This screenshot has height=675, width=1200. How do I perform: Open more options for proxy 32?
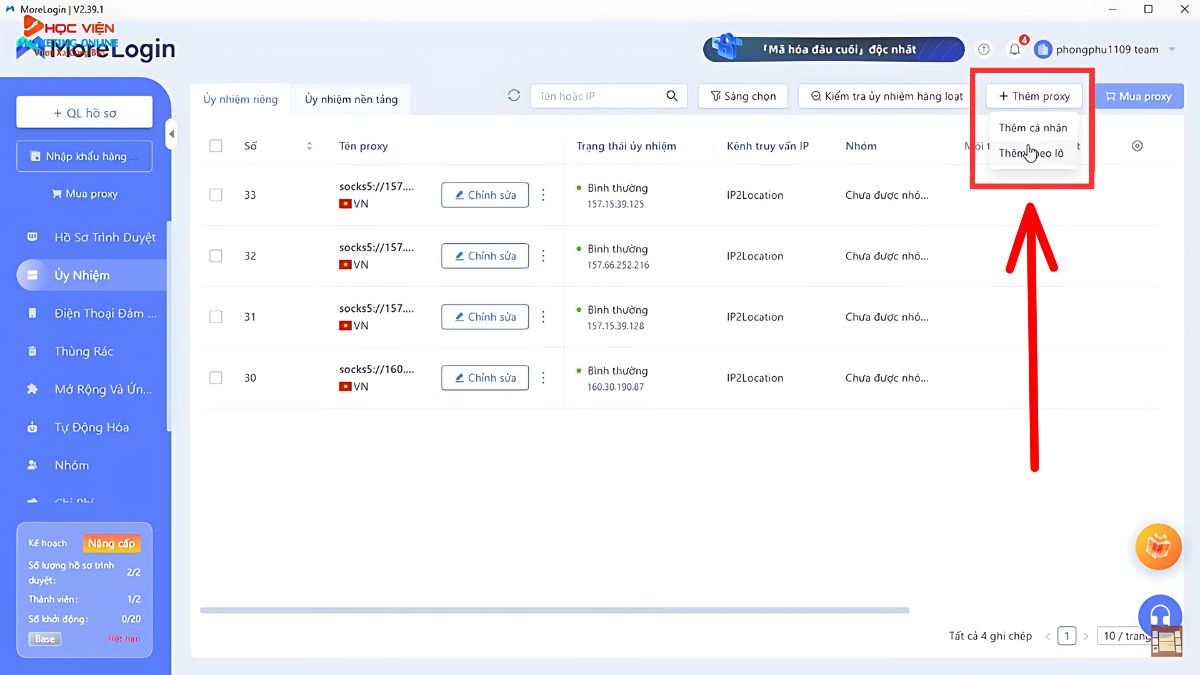click(x=543, y=256)
